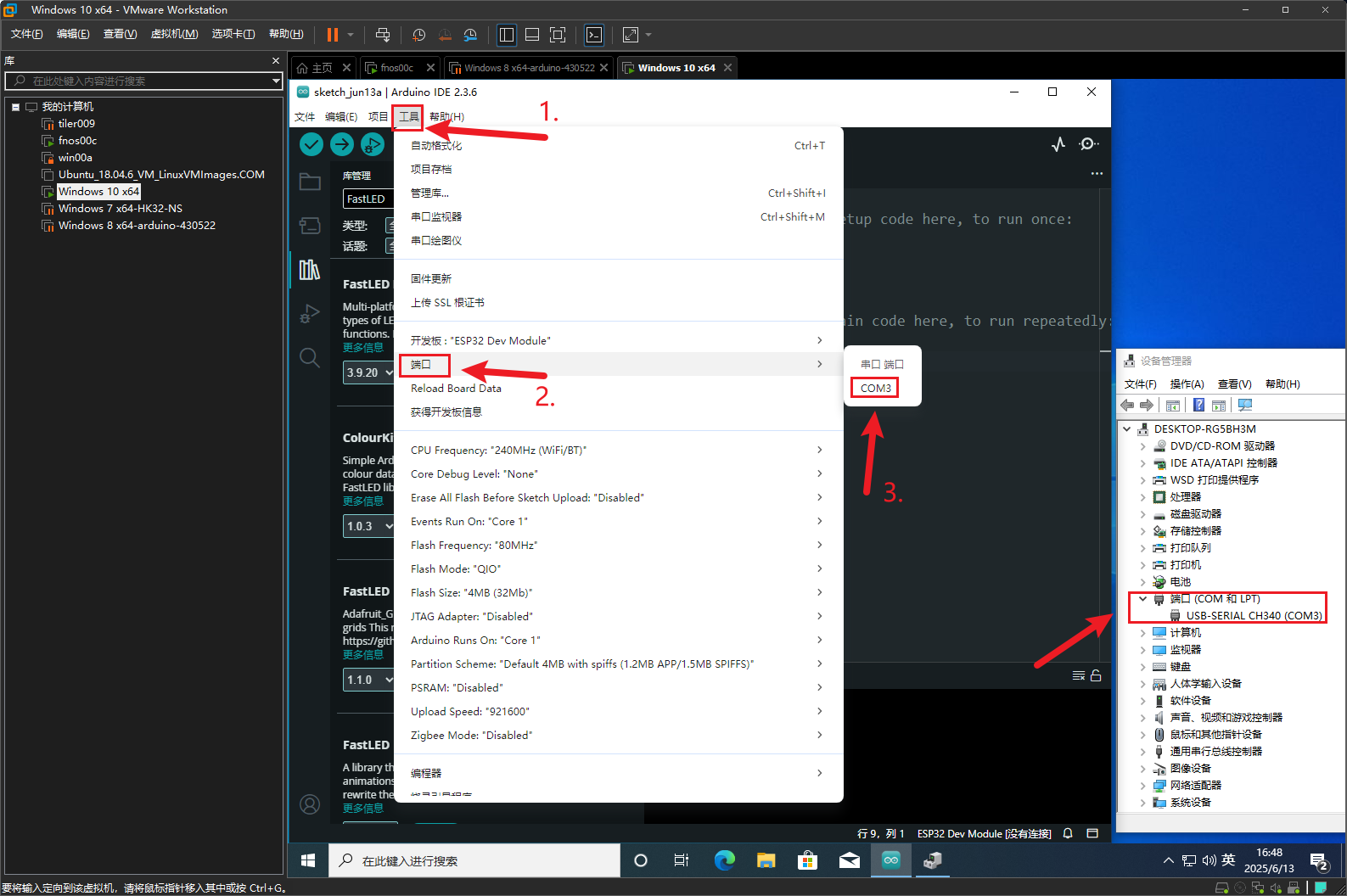This screenshot has width=1347, height=896.
Task: Open the Arduino sketchbook folder sidebar icon
Action: 310,182
